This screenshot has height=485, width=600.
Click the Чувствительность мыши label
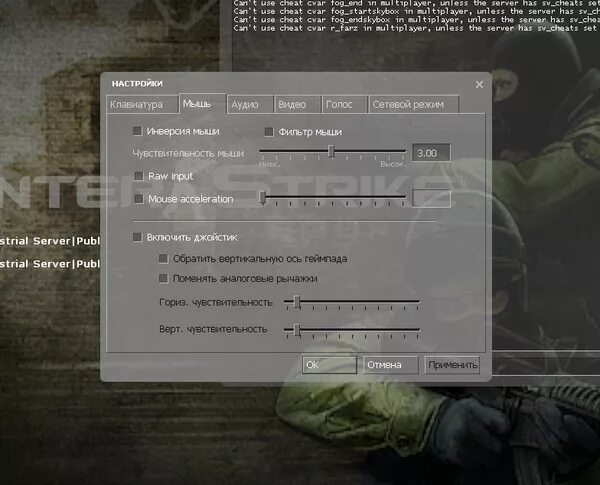click(x=188, y=154)
